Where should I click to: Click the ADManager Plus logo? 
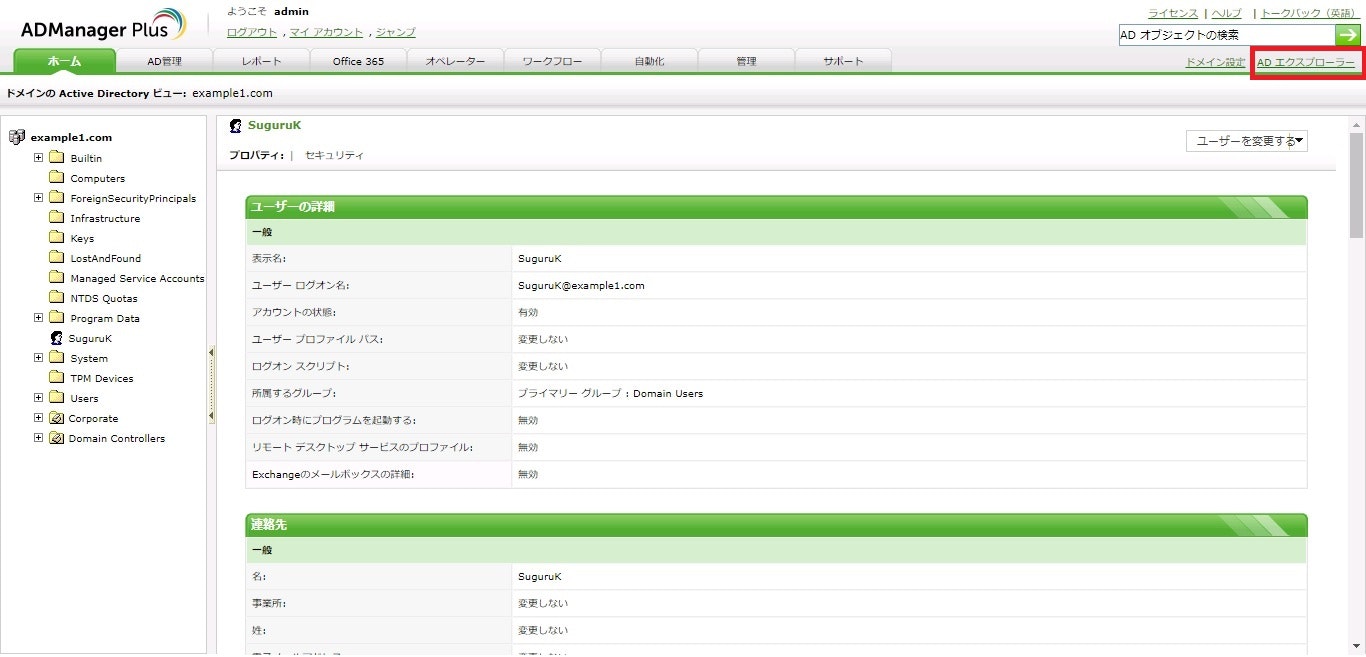[x=103, y=26]
